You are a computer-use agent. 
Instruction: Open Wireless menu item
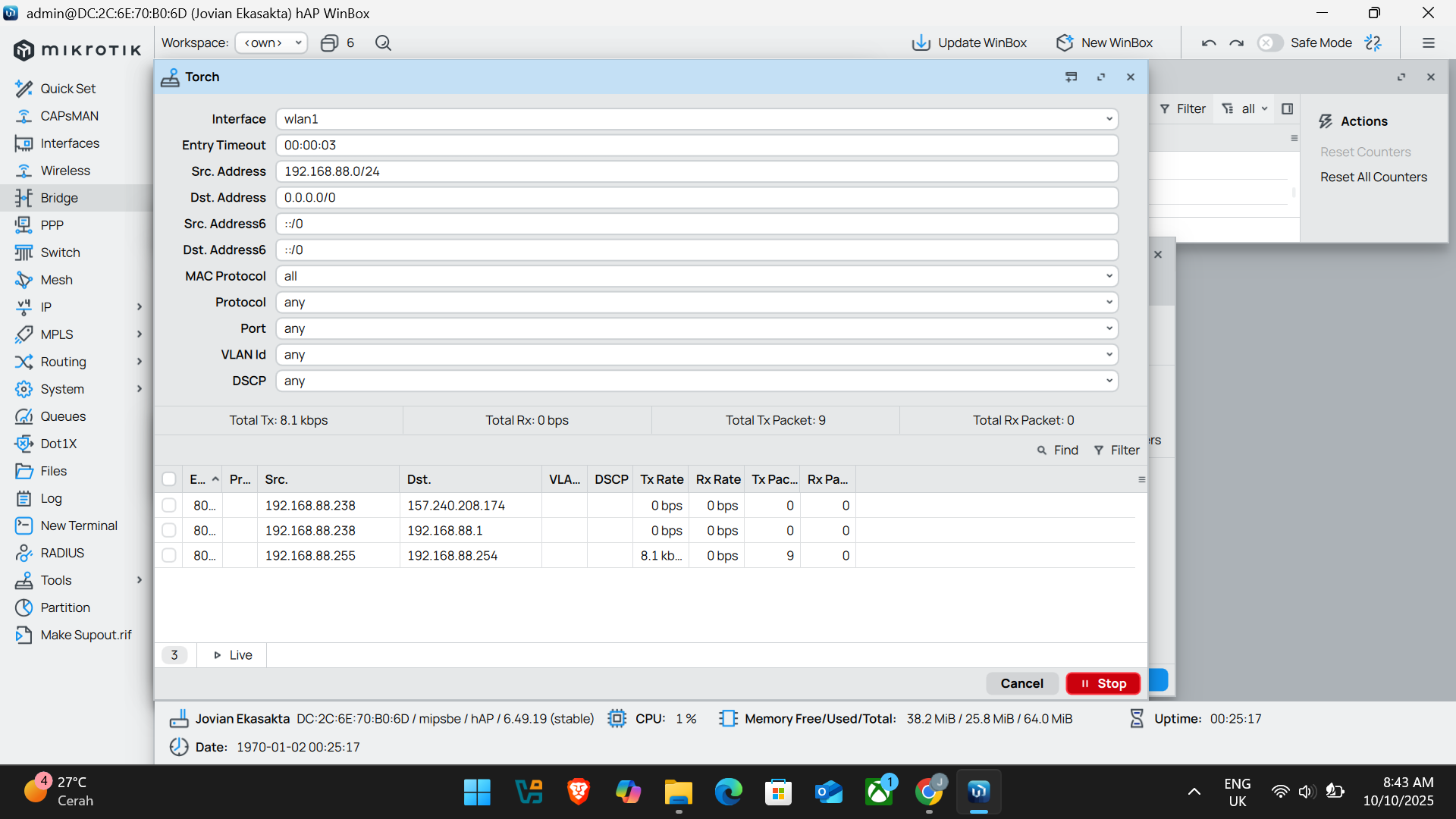pos(65,171)
